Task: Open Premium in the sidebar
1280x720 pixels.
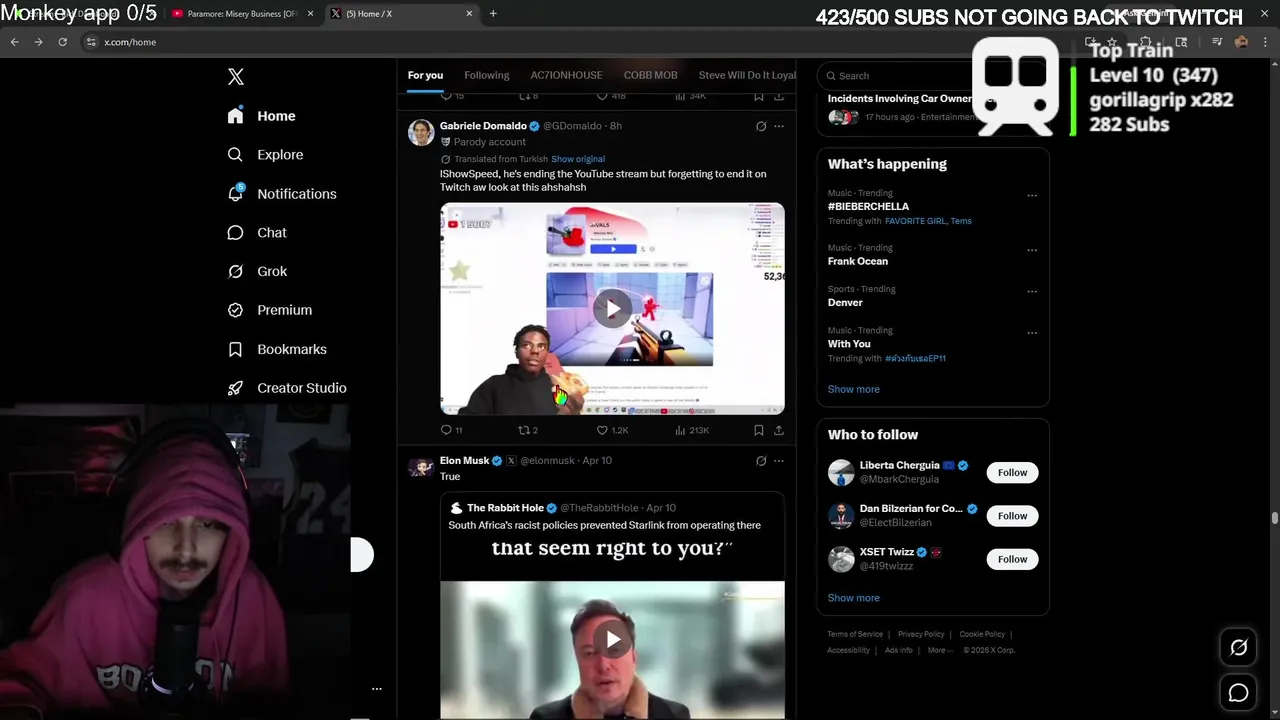Action: [x=270, y=310]
